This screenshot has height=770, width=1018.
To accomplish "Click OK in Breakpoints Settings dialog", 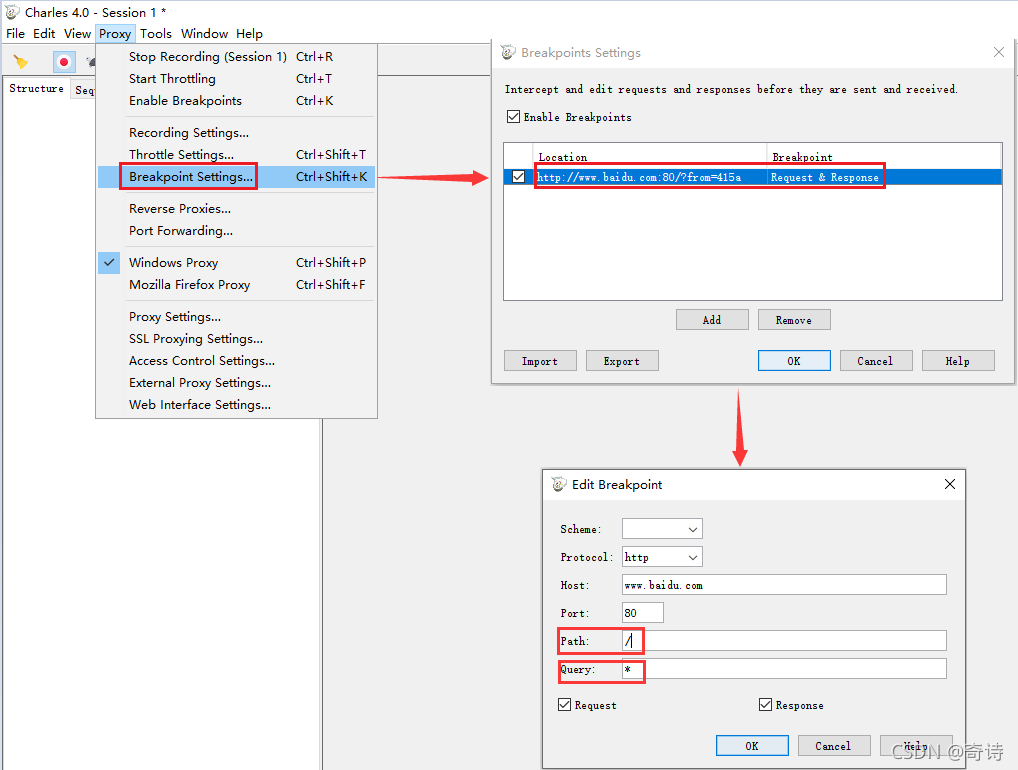I will 794,361.
